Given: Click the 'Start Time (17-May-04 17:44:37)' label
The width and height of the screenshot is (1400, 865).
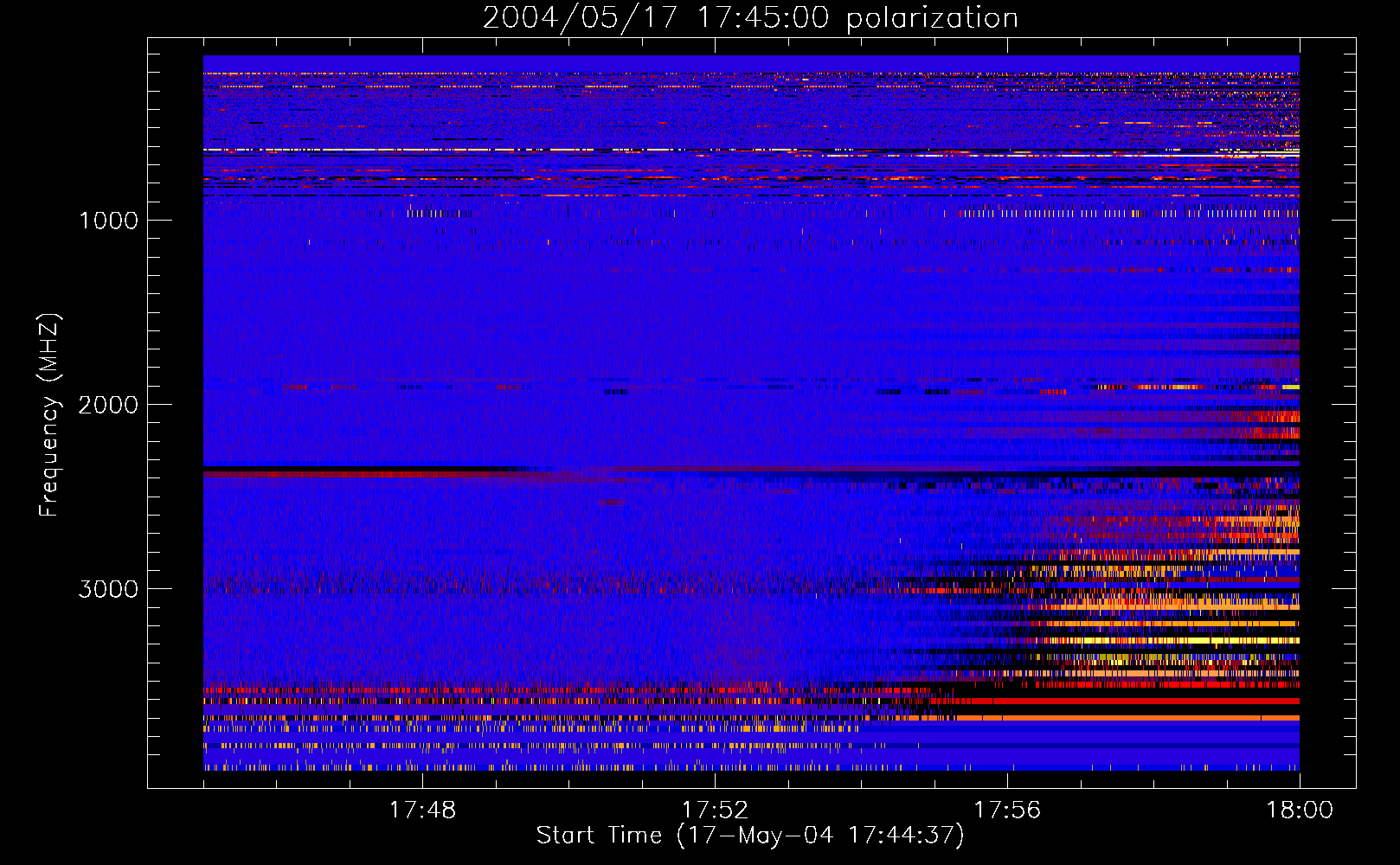Looking at the screenshot, I should click(750, 836).
